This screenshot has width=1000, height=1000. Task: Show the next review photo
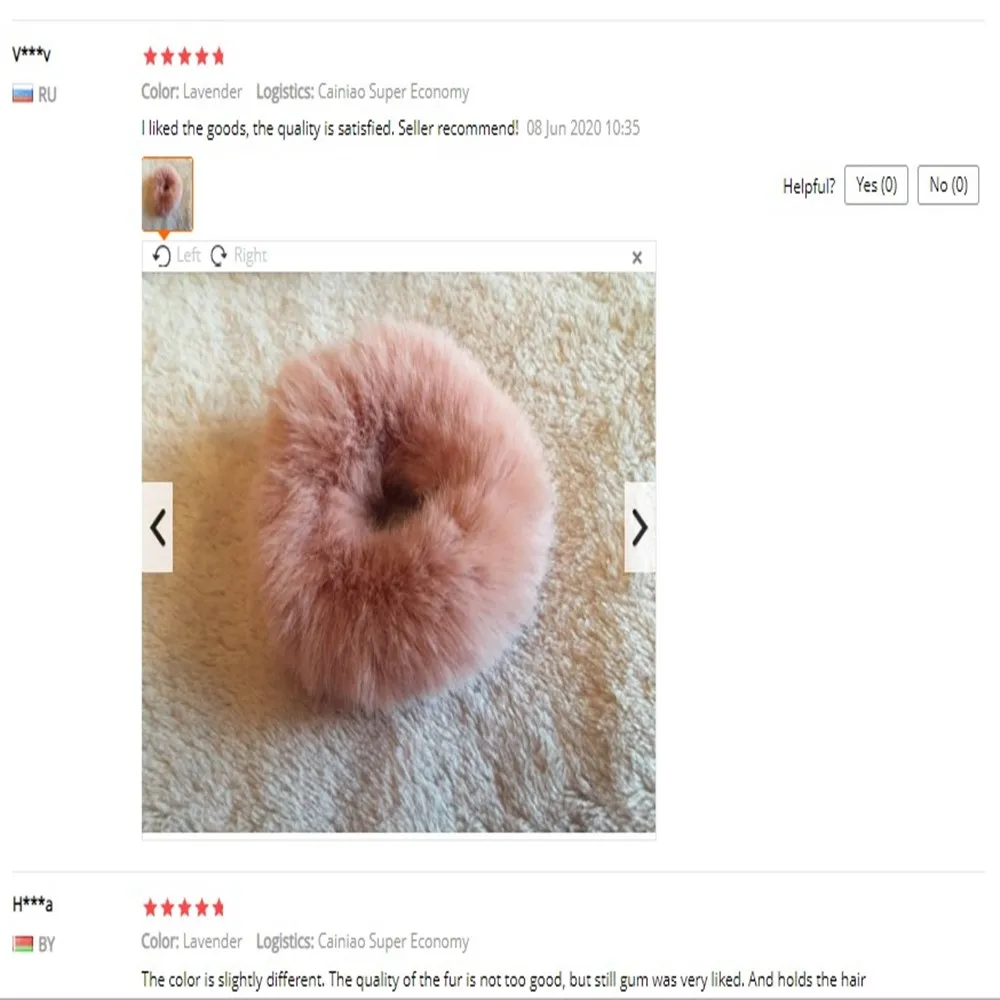(x=640, y=527)
